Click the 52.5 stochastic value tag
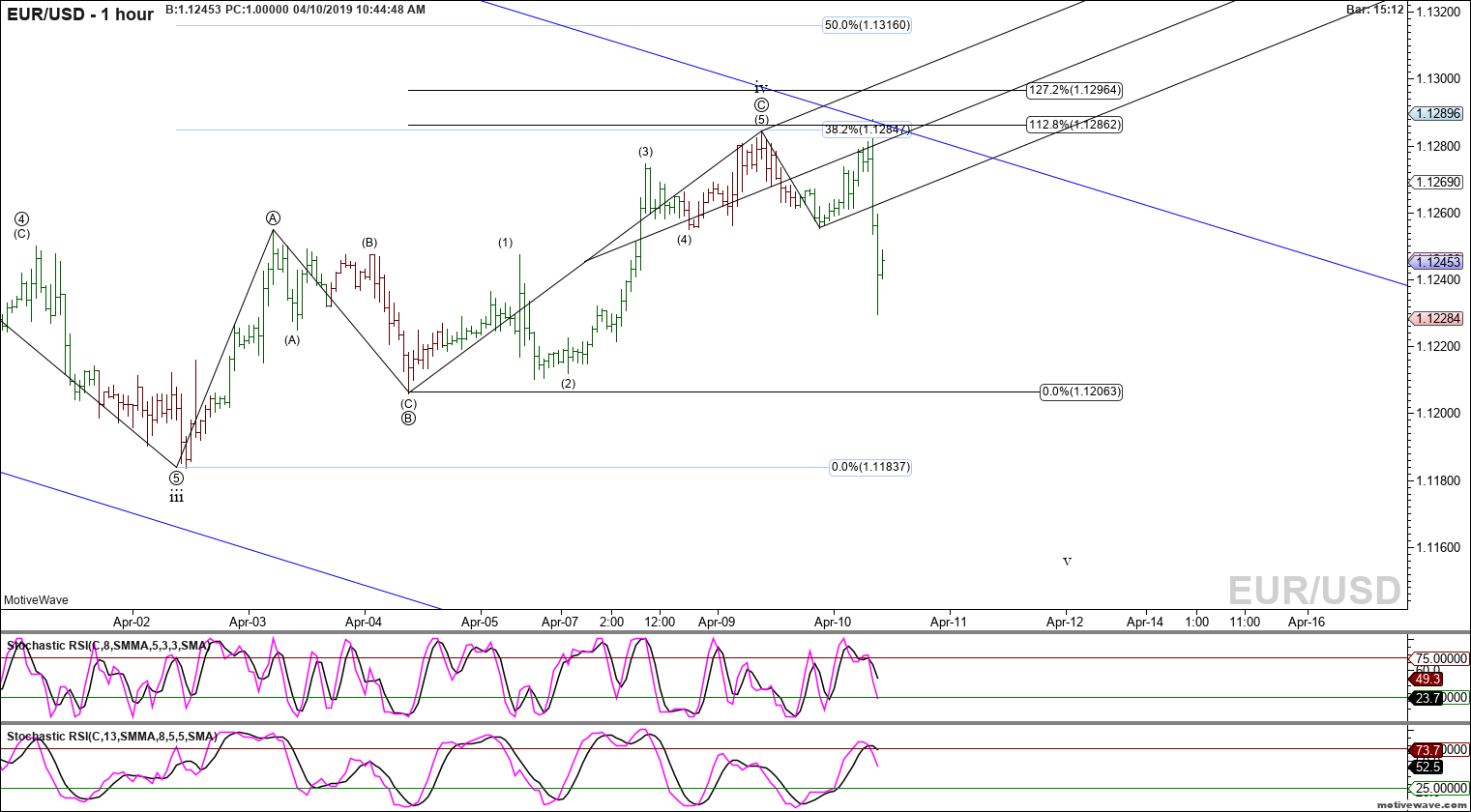The width and height of the screenshot is (1471, 812). tap(1427, 767)
